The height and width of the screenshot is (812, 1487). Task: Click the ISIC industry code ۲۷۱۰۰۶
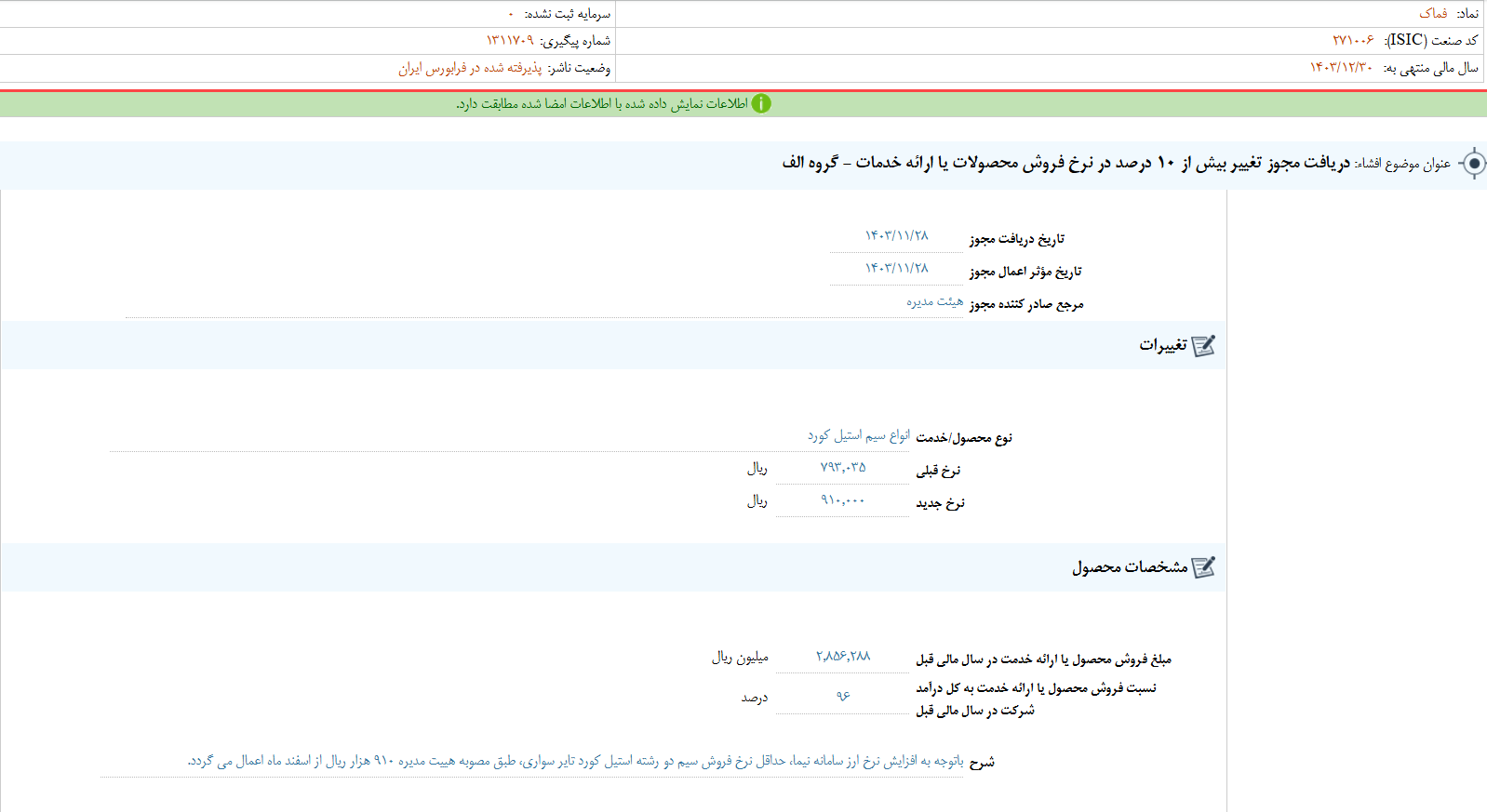tap(1353, 40)
